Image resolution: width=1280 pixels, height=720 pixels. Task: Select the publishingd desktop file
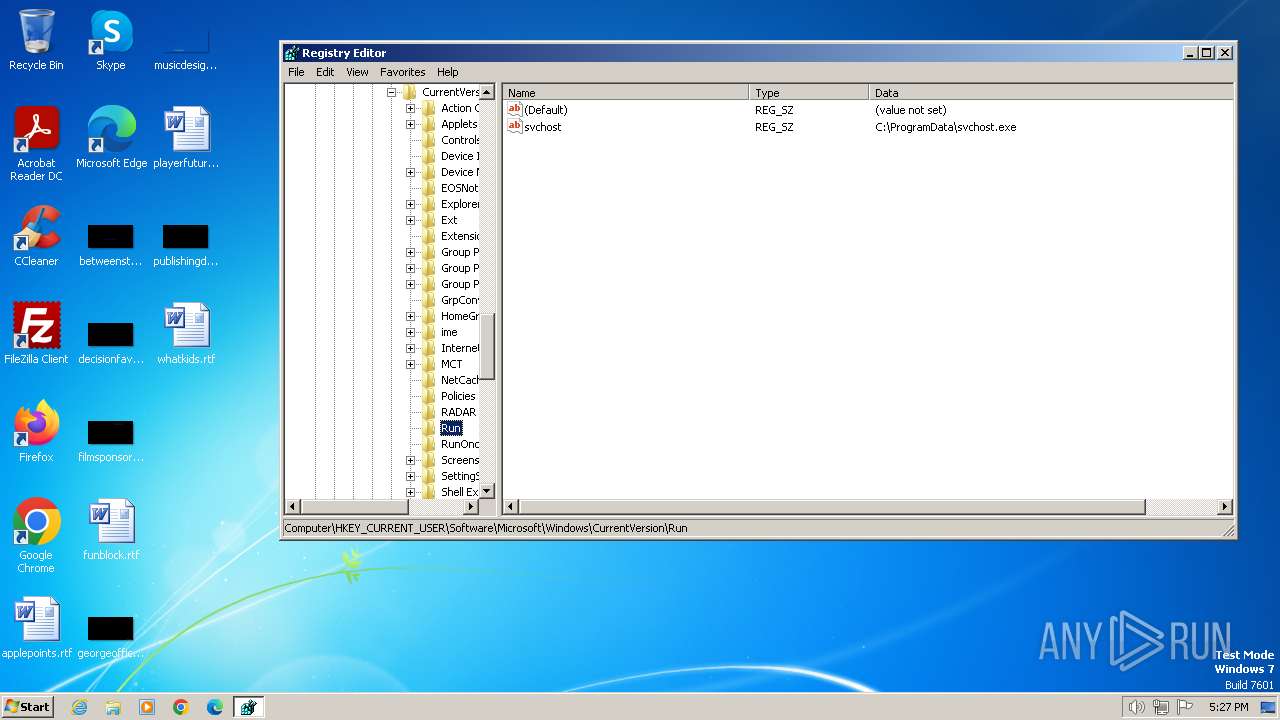(x=186, y=245)
